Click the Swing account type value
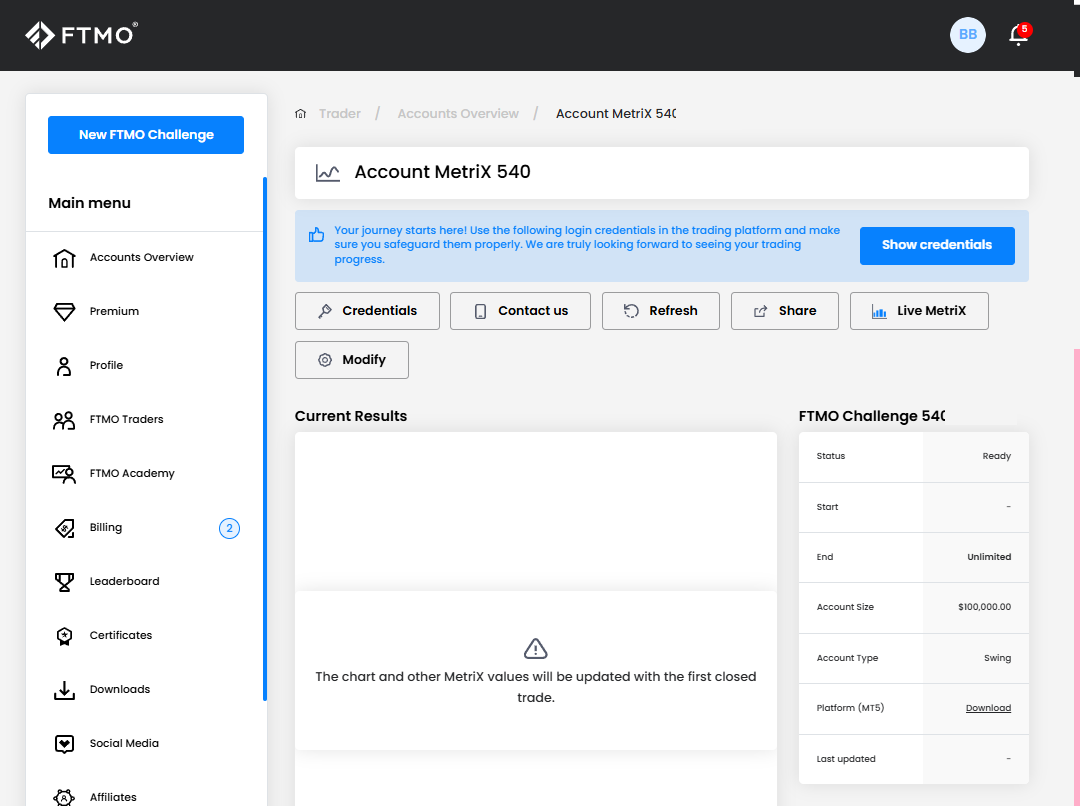The width and height of the screenshot is (1080, 806). point(997,658)
